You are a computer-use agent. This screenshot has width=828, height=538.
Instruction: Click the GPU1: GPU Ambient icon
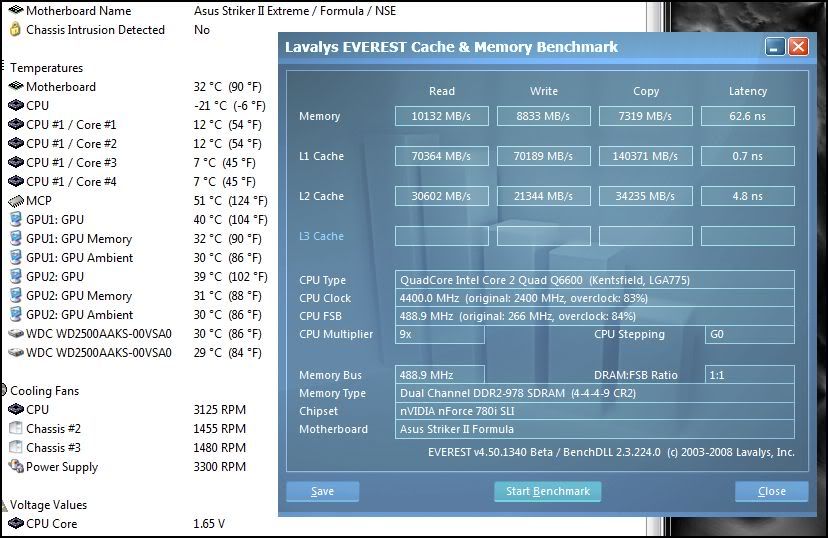[x=16, y=257]
